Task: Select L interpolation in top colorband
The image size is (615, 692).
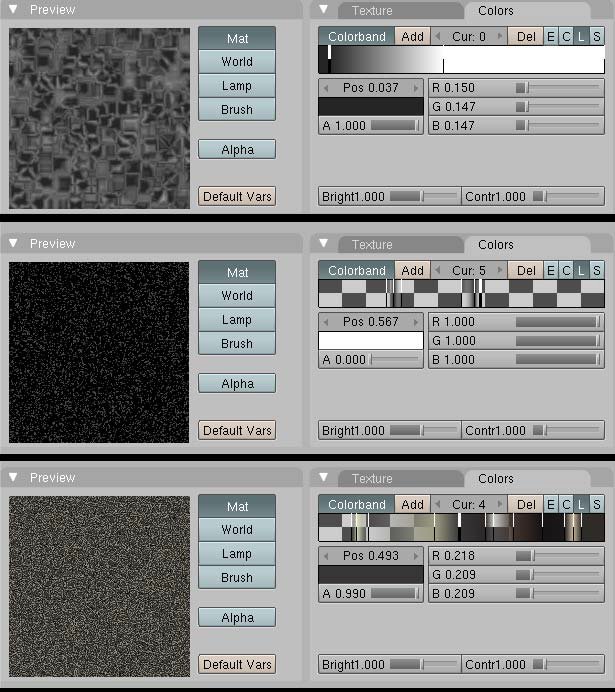Action: coord(581,37)
